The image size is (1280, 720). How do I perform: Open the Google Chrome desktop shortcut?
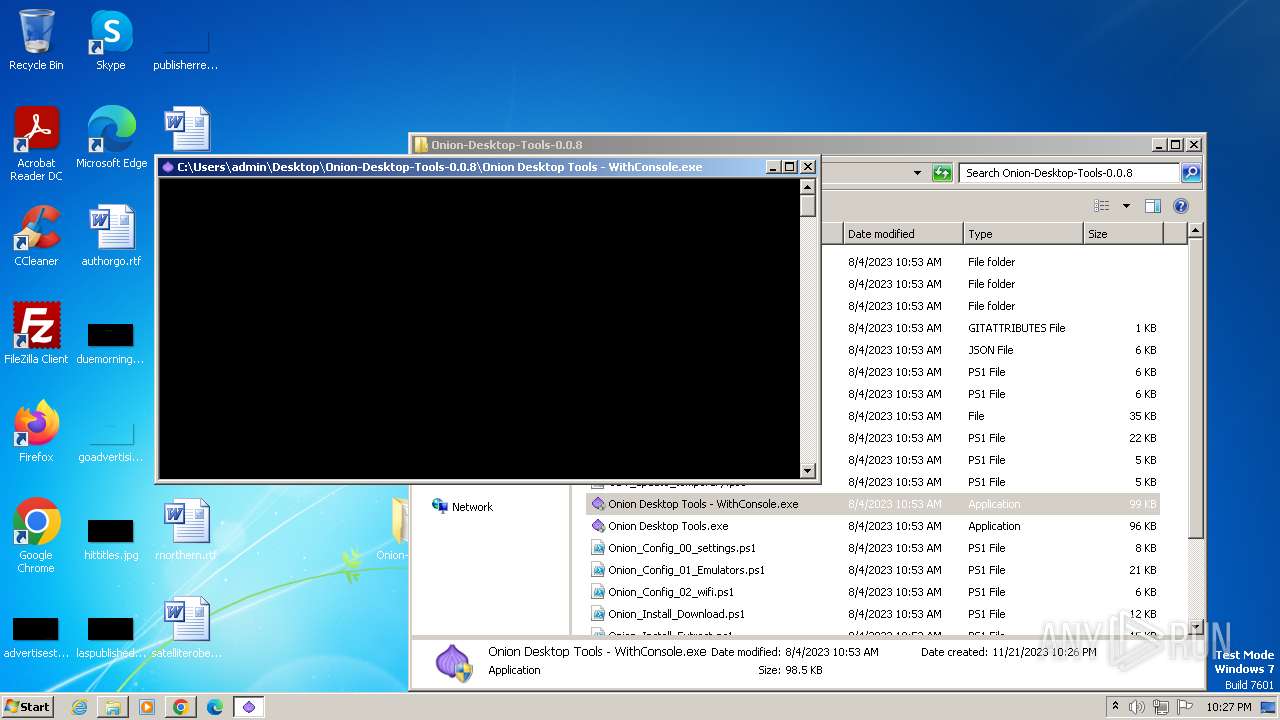pos(36,536)
